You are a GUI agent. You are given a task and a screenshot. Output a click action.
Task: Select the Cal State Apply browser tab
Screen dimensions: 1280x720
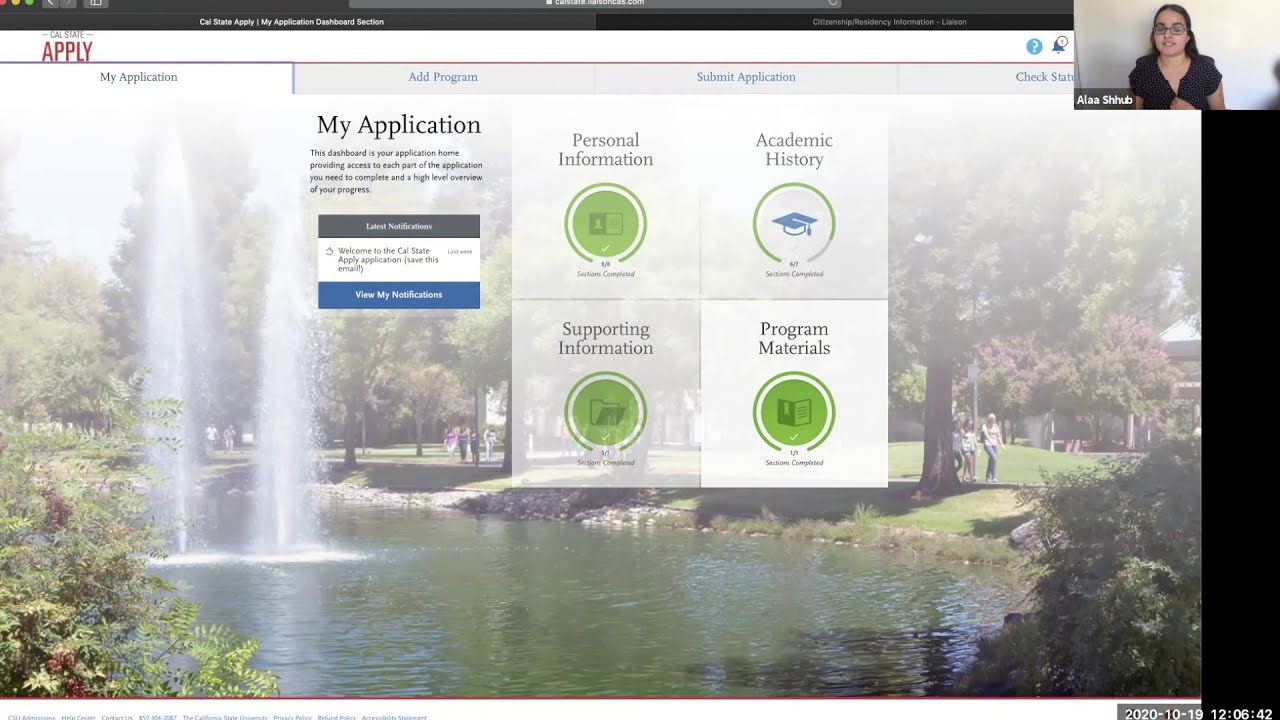297,22
